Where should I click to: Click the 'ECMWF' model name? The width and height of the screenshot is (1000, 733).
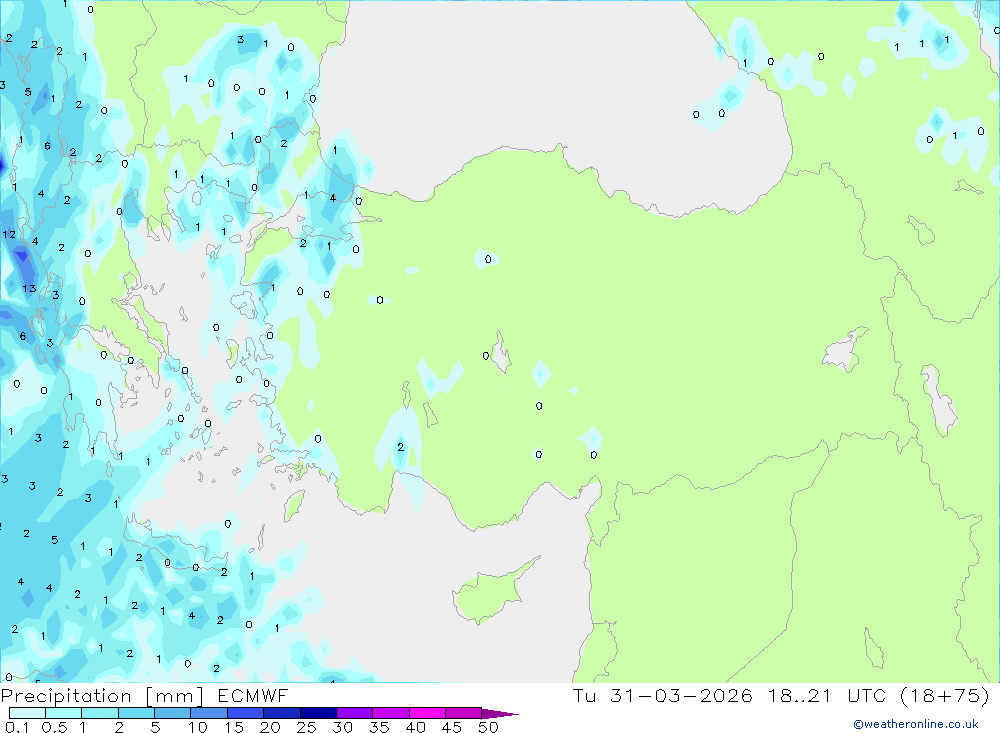click(x=253, y=695)
